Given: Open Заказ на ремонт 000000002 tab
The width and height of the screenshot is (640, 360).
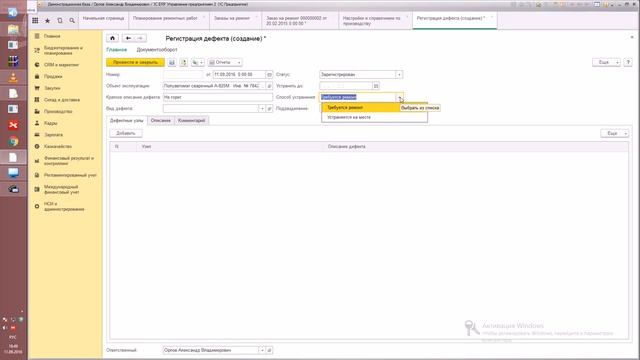Looking at the screenshot, I should (x=300, y=20).
